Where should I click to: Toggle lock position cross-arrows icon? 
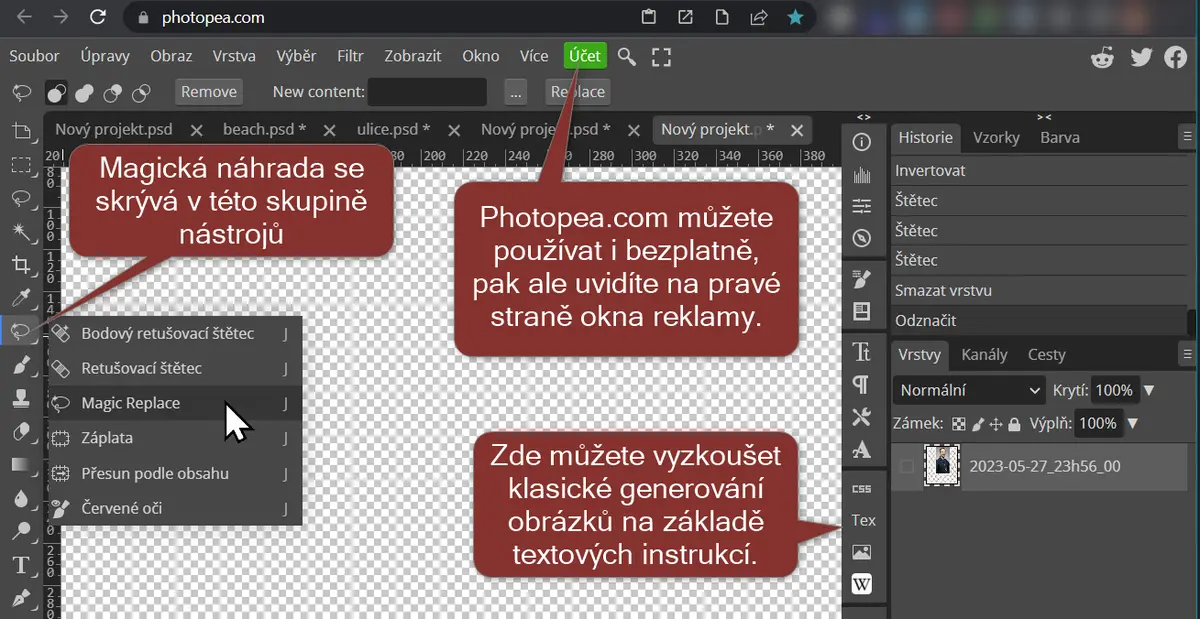pos(996,424)
